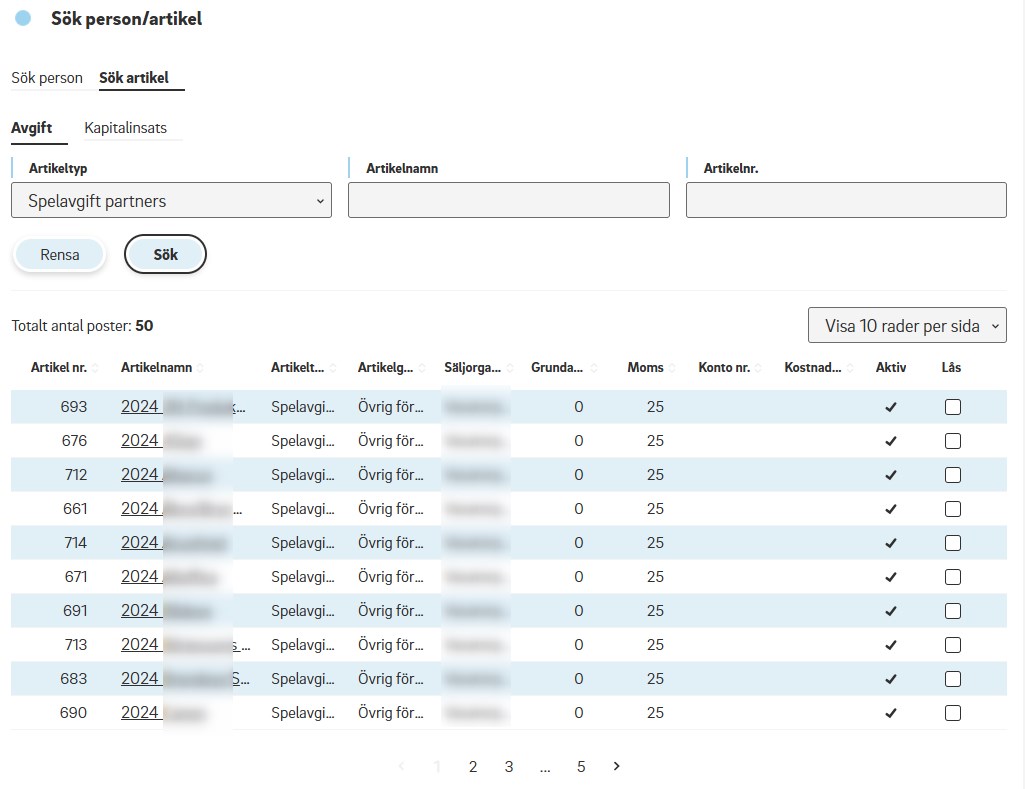Go to next page using right arrow
The width and height of the screenshot is (1025, 789).
click(x=616, y=766)
